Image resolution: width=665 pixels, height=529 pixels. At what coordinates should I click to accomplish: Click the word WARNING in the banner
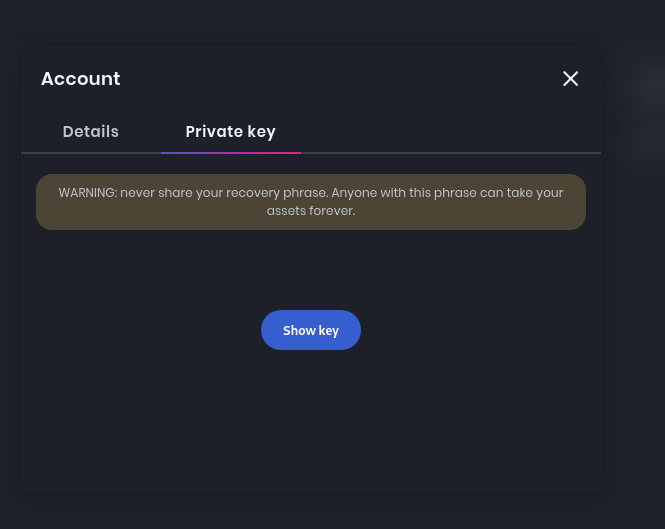click(x=87, y=192)
